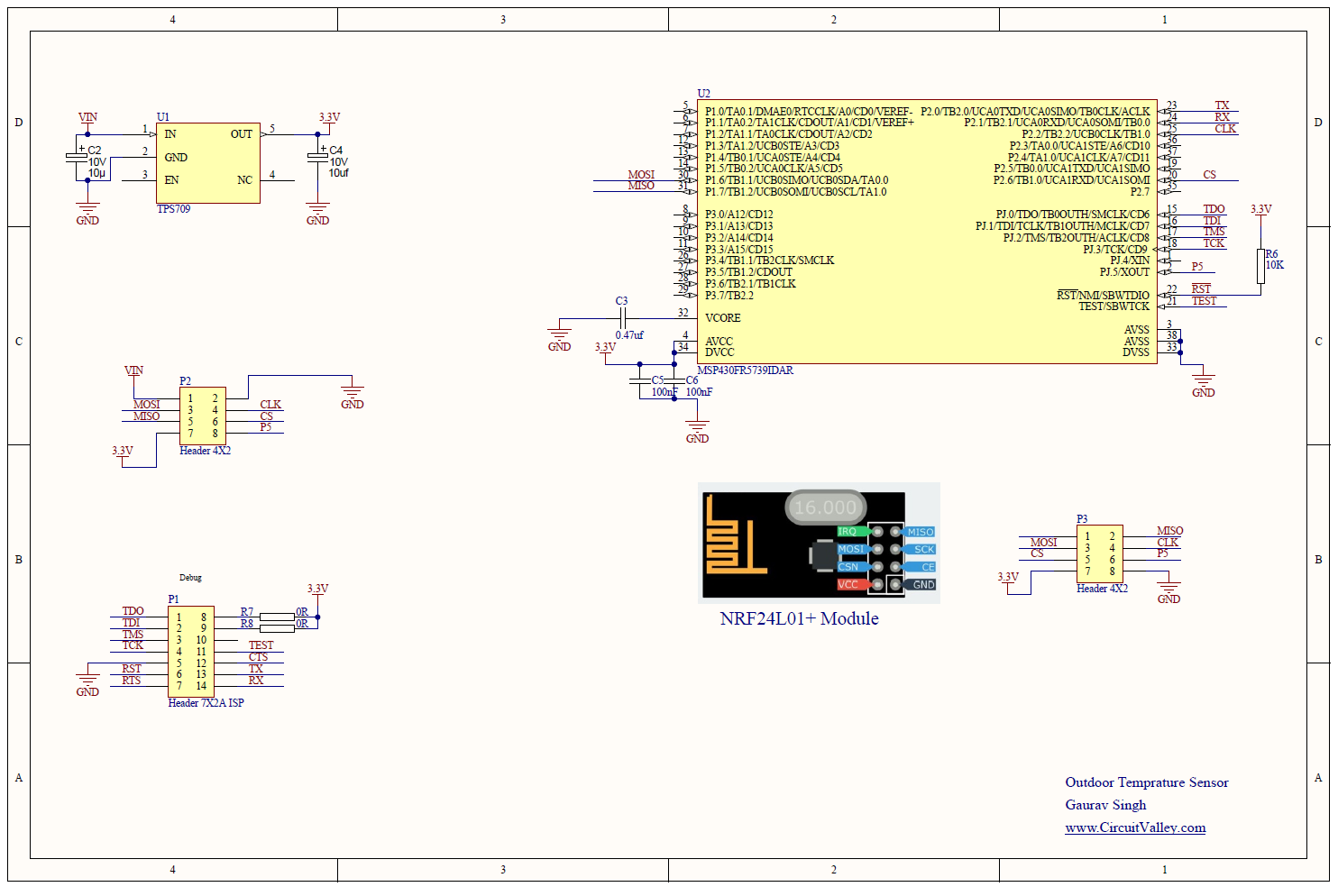Click the Outdoor Temprature Sensor title text
The height and width of the screenshot is (896, 1338).
tap(1148, 782)
